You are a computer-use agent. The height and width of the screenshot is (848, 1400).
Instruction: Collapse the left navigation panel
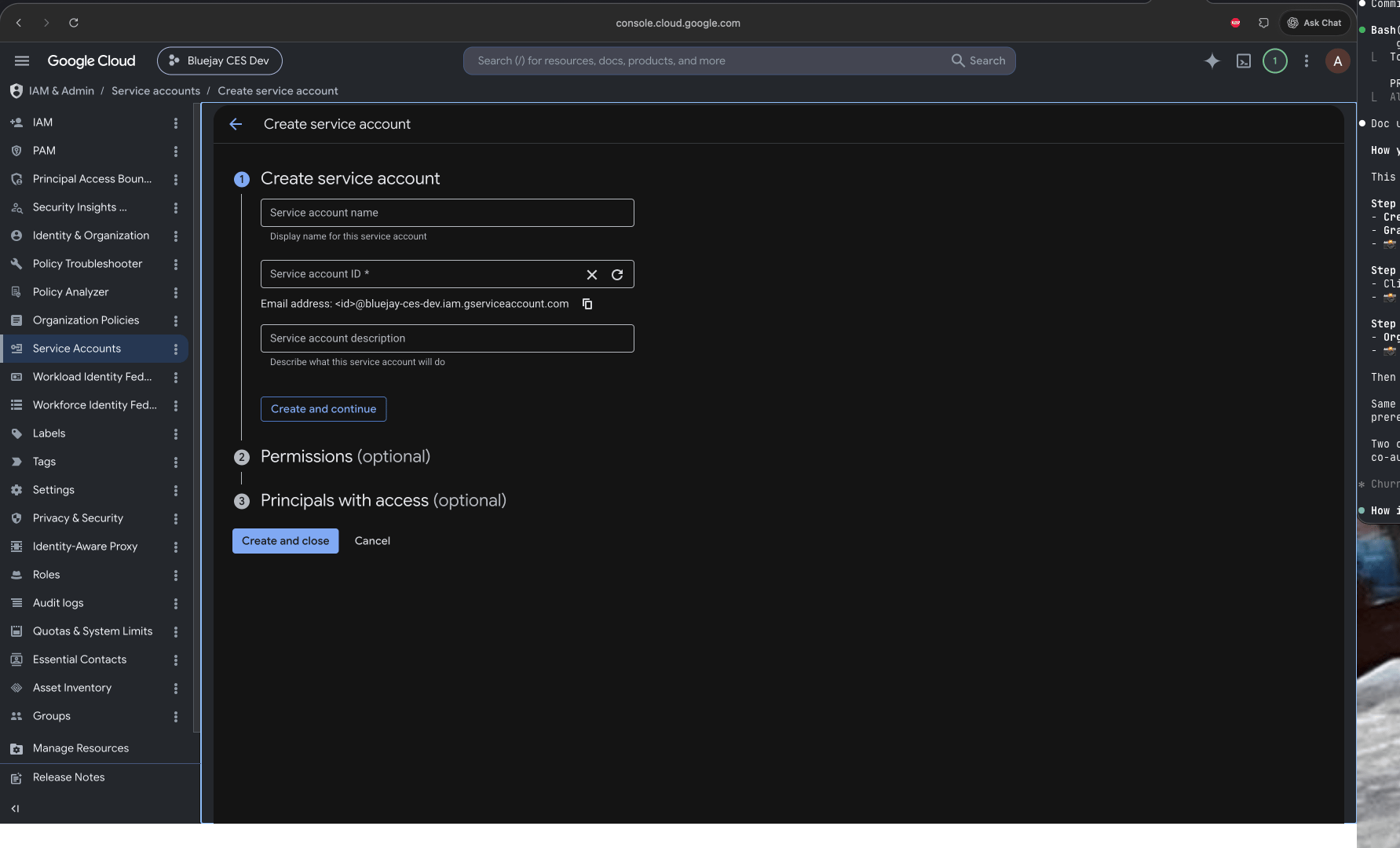click(x=15, y=808)
